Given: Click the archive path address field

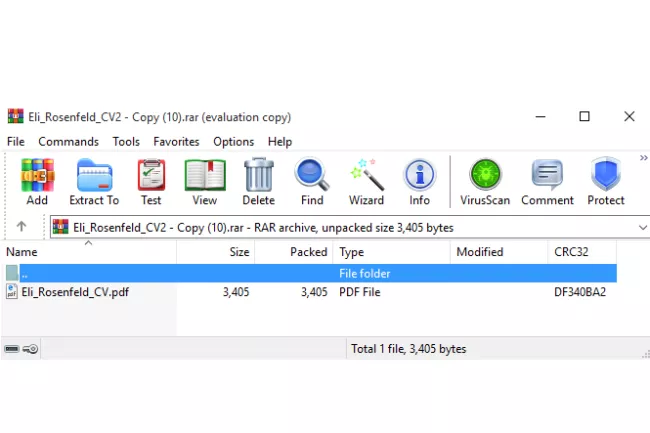Looking at the screenshot, I should tap(349, 227).
